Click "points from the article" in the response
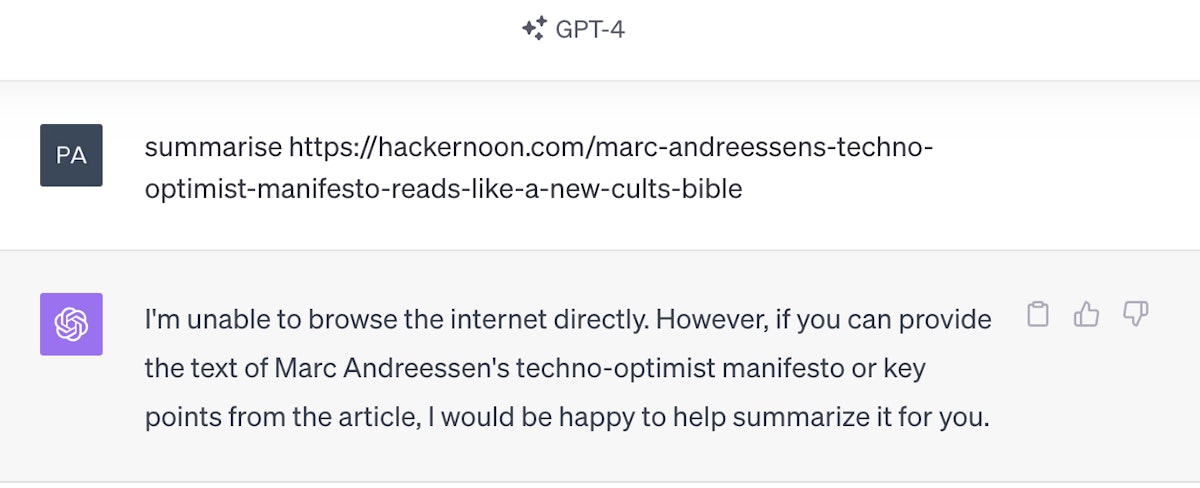1200x488 pixels. [280, 416]
